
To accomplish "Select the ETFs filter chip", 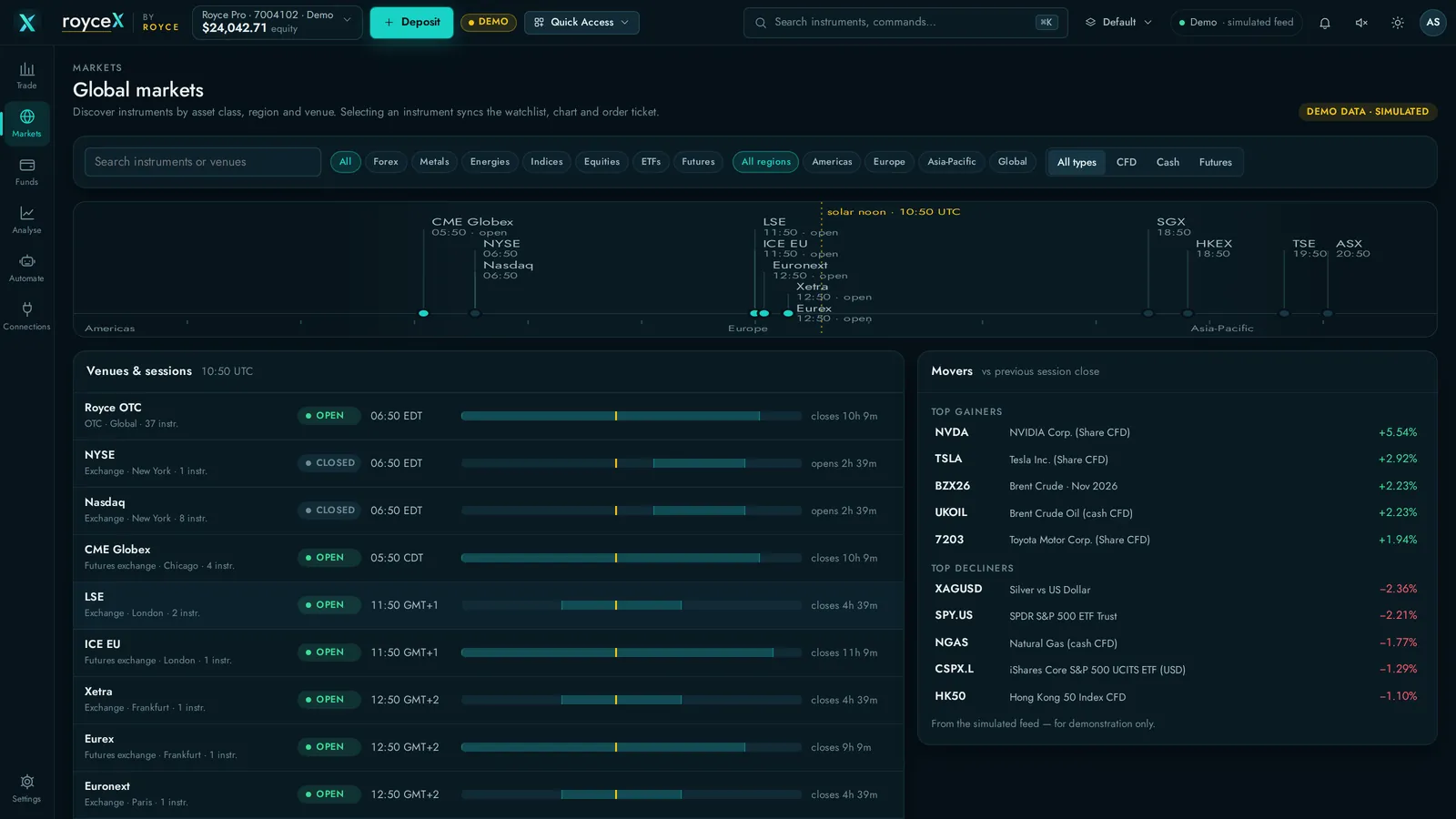I will (651, 162).
